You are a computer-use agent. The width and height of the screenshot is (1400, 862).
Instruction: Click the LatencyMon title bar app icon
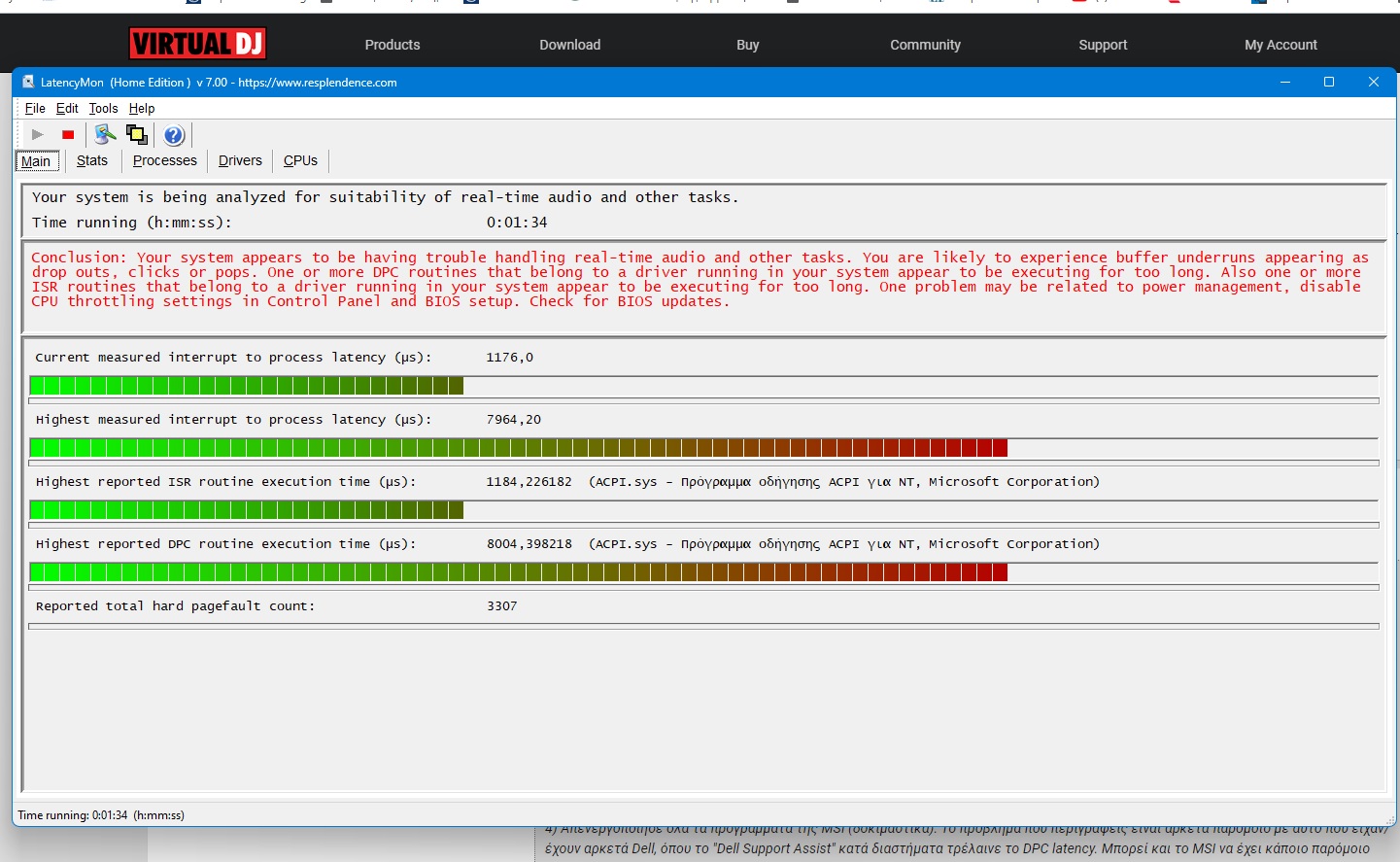point(28,82)
